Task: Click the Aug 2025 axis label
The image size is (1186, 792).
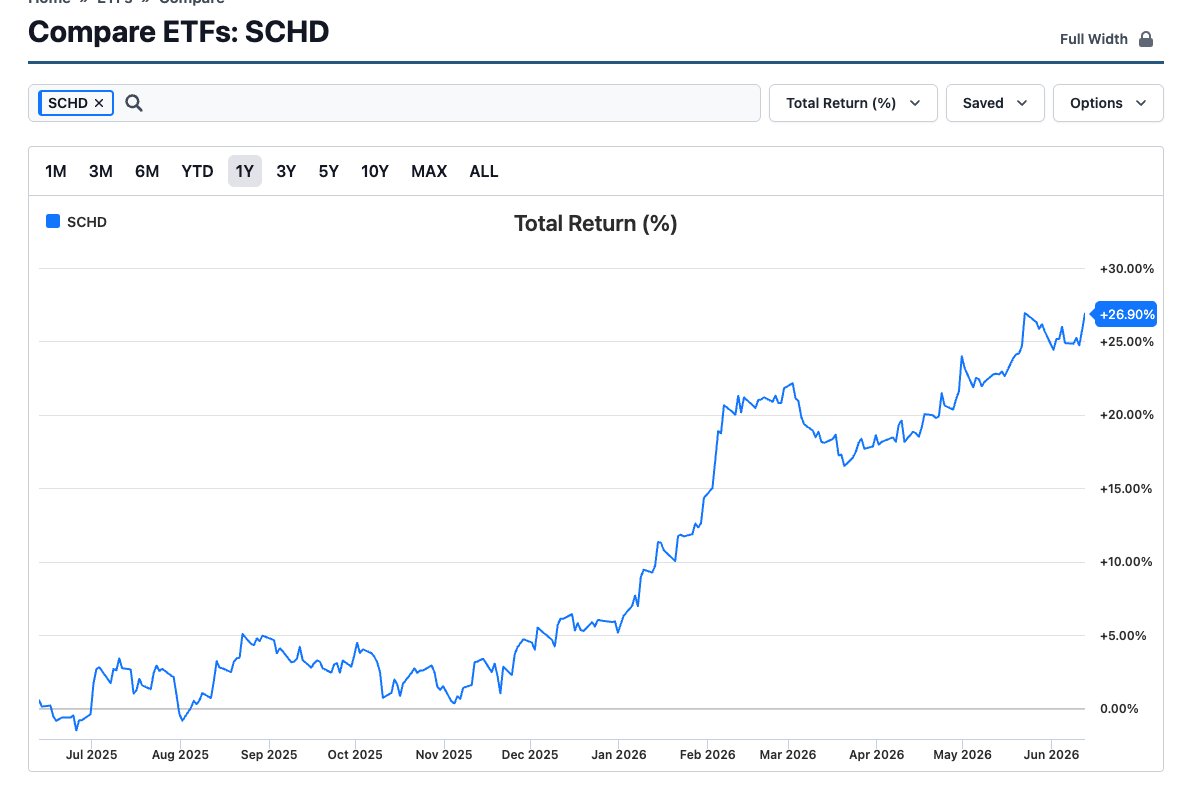Action: [180, 754]
